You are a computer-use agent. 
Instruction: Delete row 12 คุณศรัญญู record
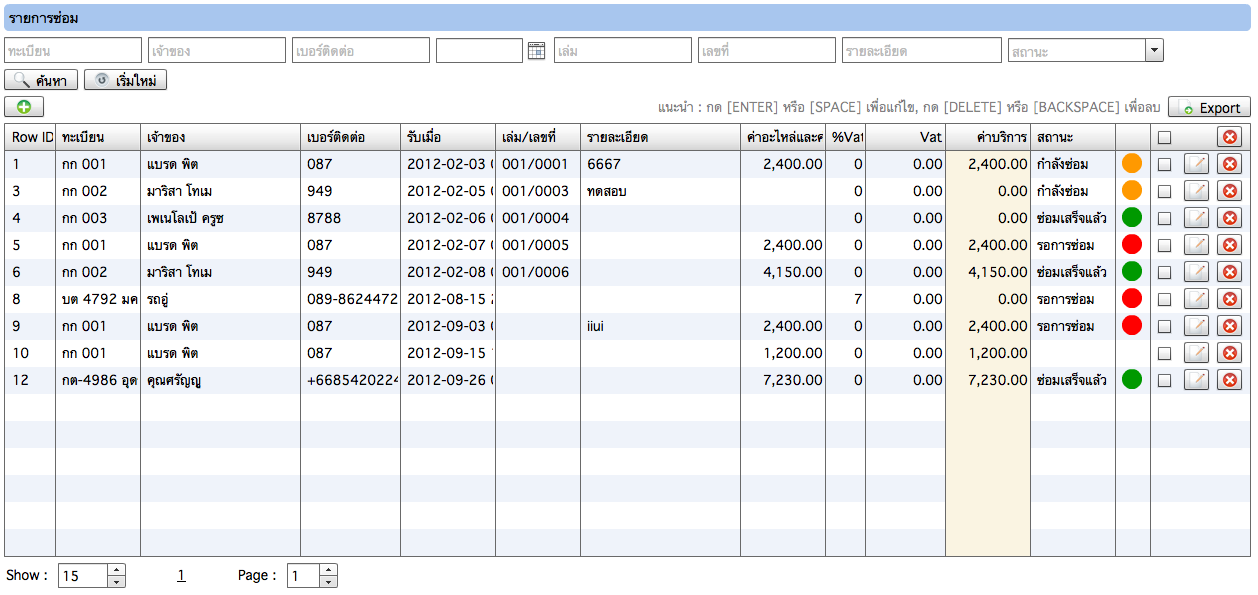click(x=1229, y=380)
